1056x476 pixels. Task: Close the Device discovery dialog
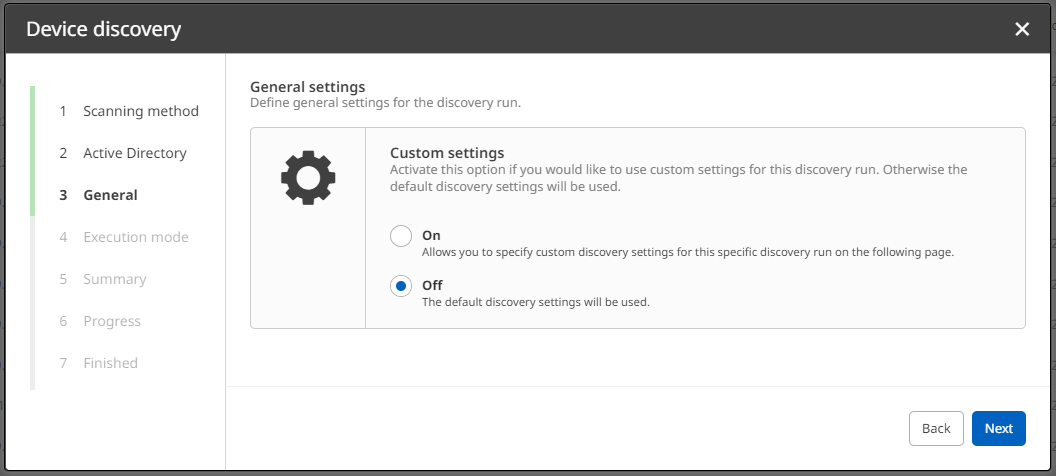point(1022,29)
